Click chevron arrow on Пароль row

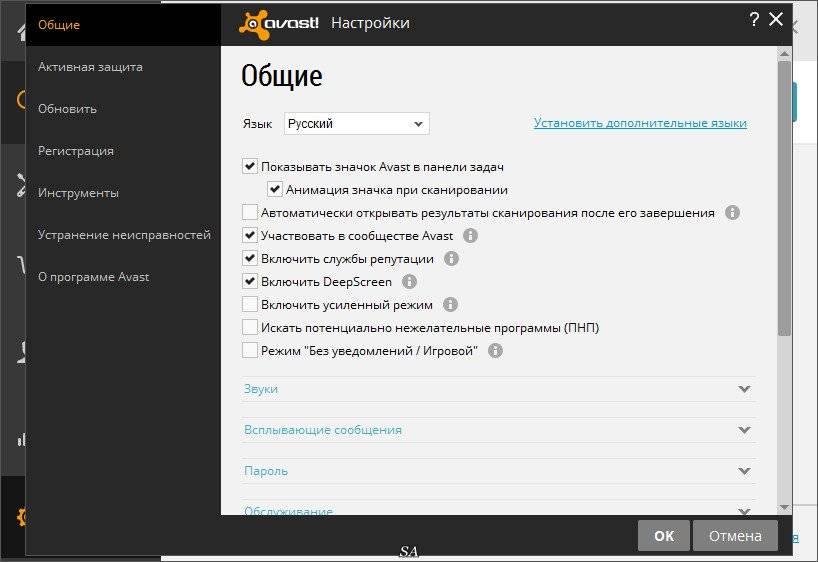pyautogui.click(x=744, y=471)
